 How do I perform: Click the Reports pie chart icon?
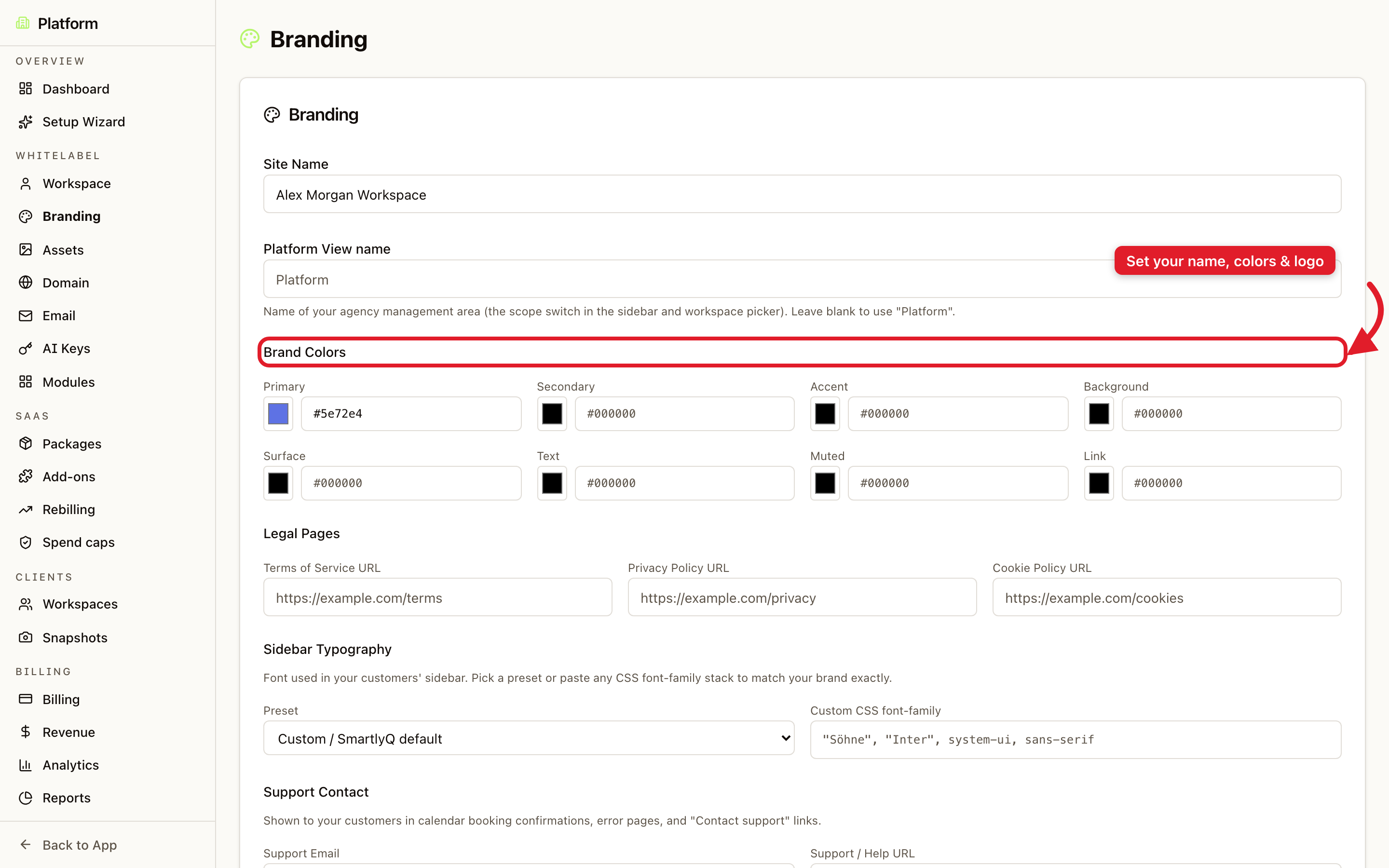(25, 798)
